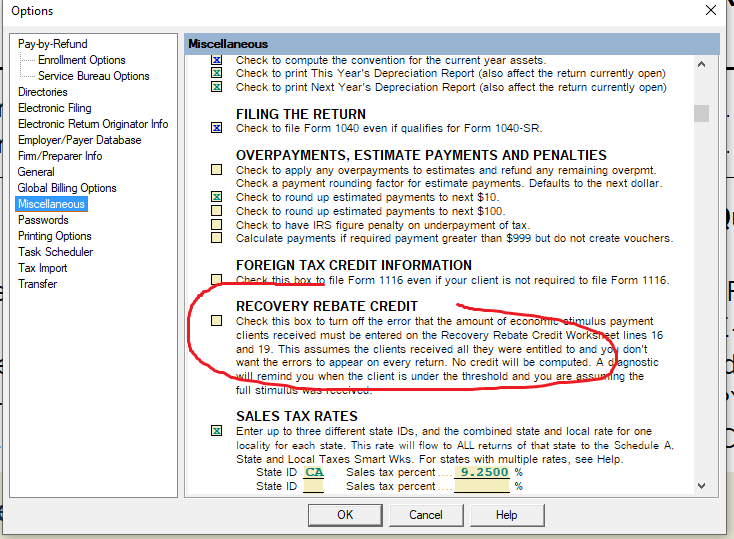Check the Recovery Rebate Credit checkbox
Viewport: 734px width, 539px height.
pyautogui.click(x=216, y=321)
